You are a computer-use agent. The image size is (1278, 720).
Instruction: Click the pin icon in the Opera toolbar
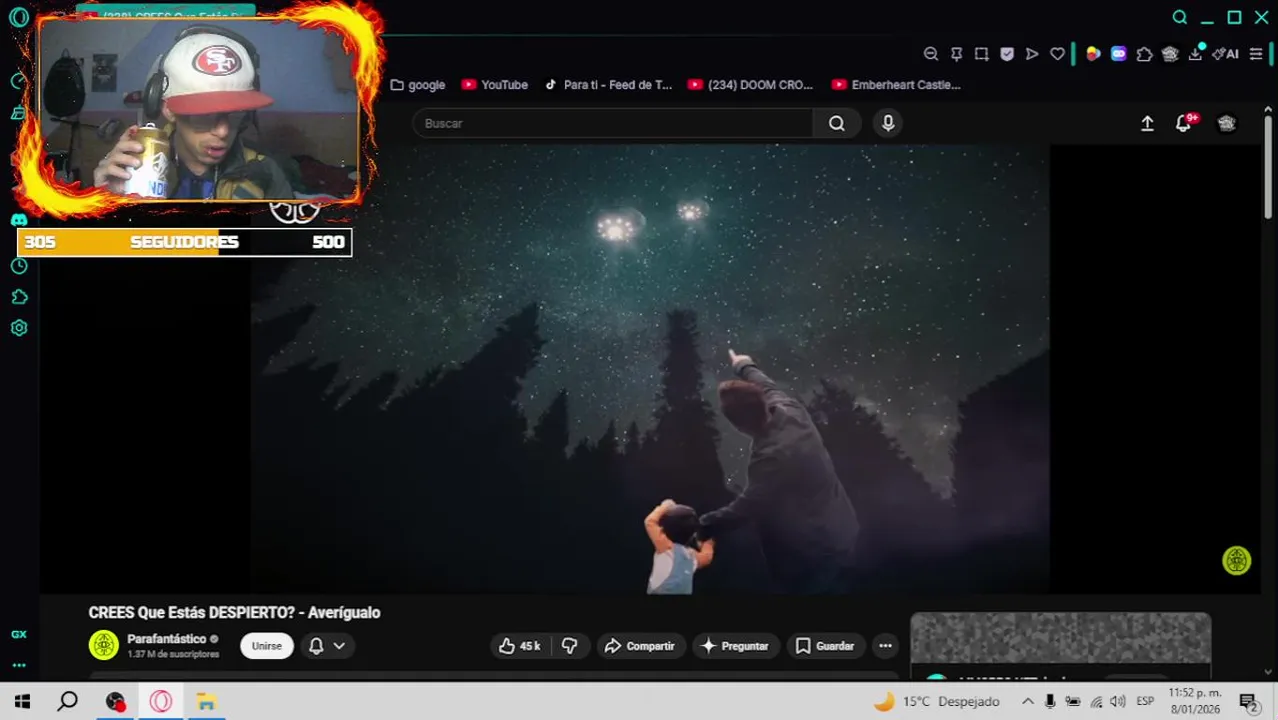click(x=957, y=54)
